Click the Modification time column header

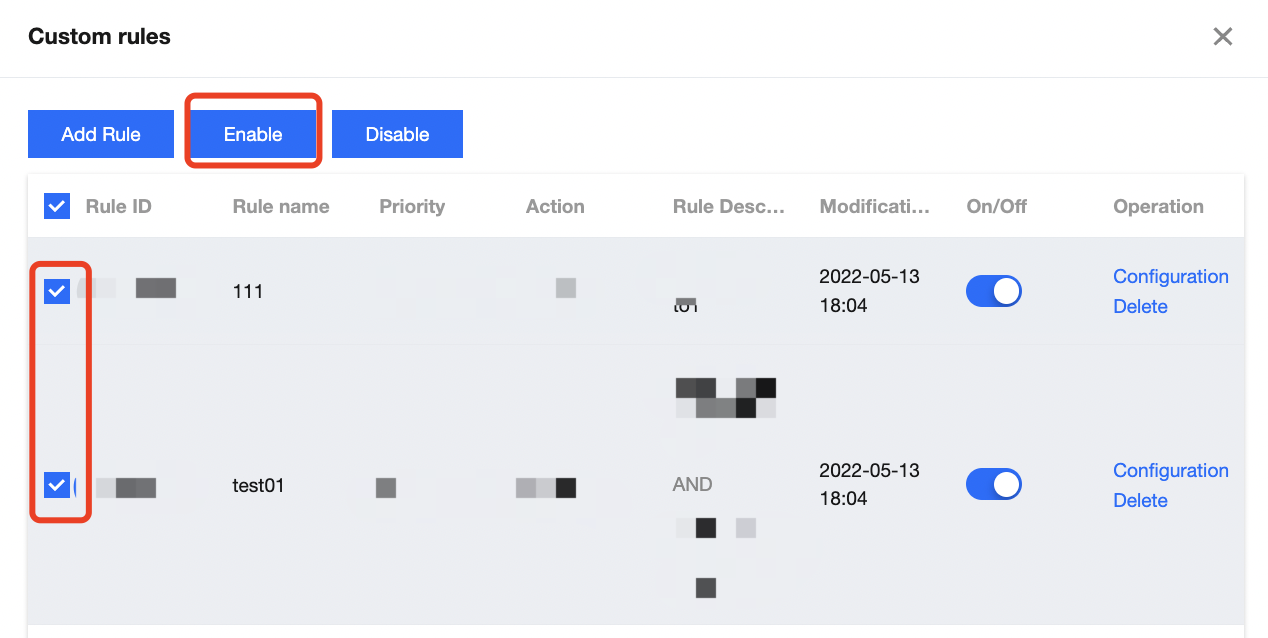coord(875,207)
